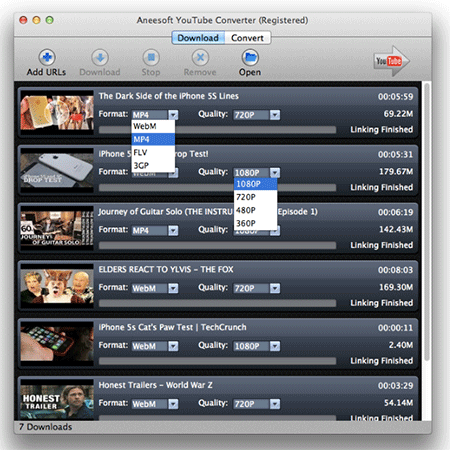
Task: Choose 3GP in the format list
Action: 153,166
